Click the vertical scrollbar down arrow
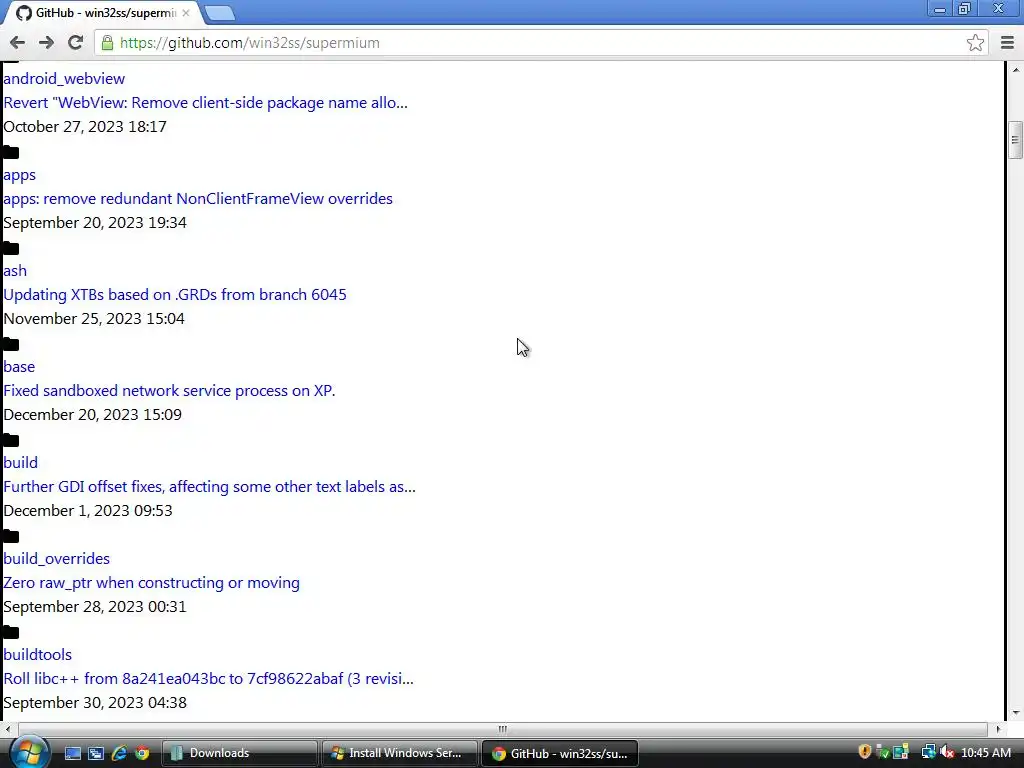 point(1014,713)
